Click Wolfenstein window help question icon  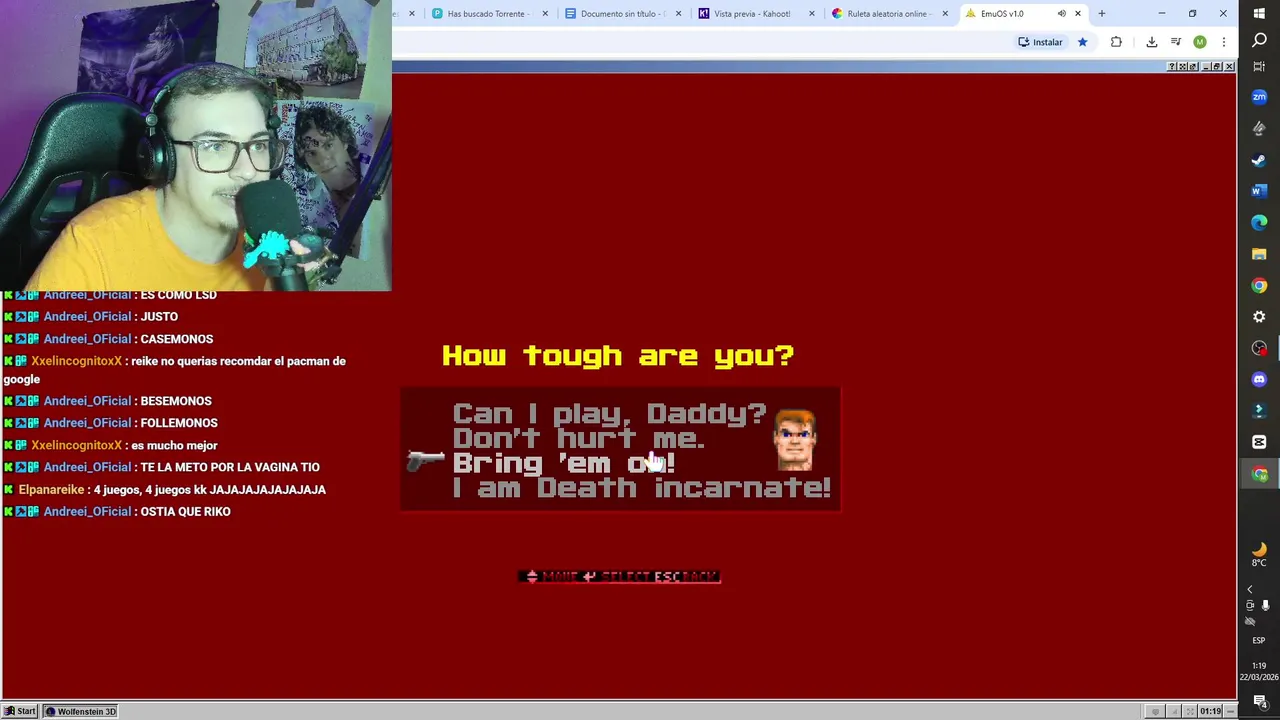coord(1171,67)
